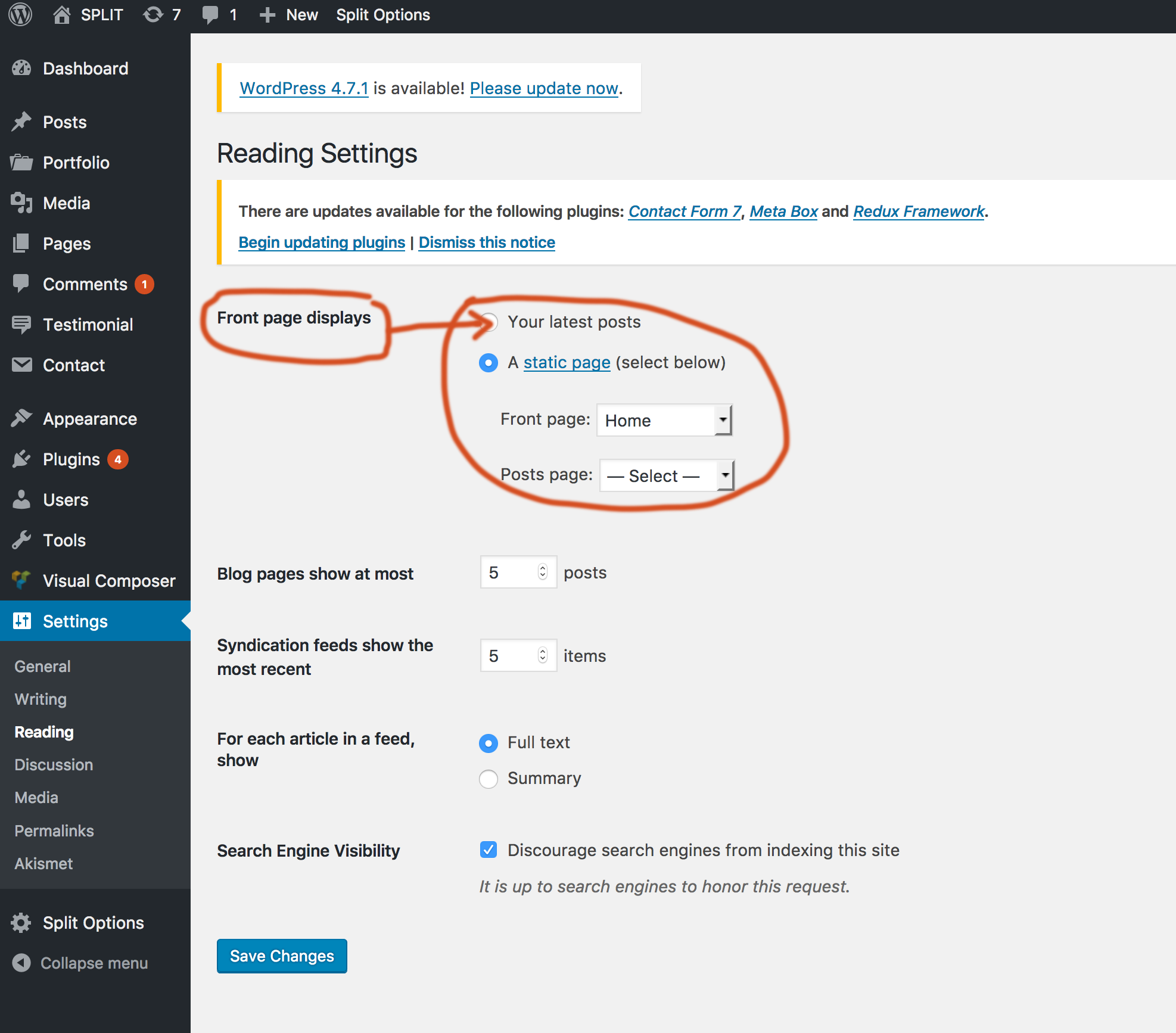
Task: Go to the Discussion settings submenu
Action: pyautogui.click(x=54, y=765)
